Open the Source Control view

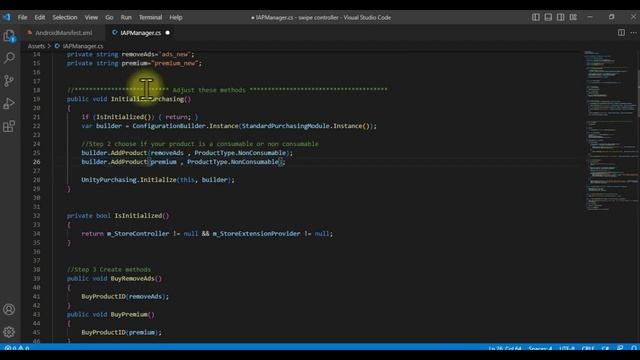click(9, 80)
